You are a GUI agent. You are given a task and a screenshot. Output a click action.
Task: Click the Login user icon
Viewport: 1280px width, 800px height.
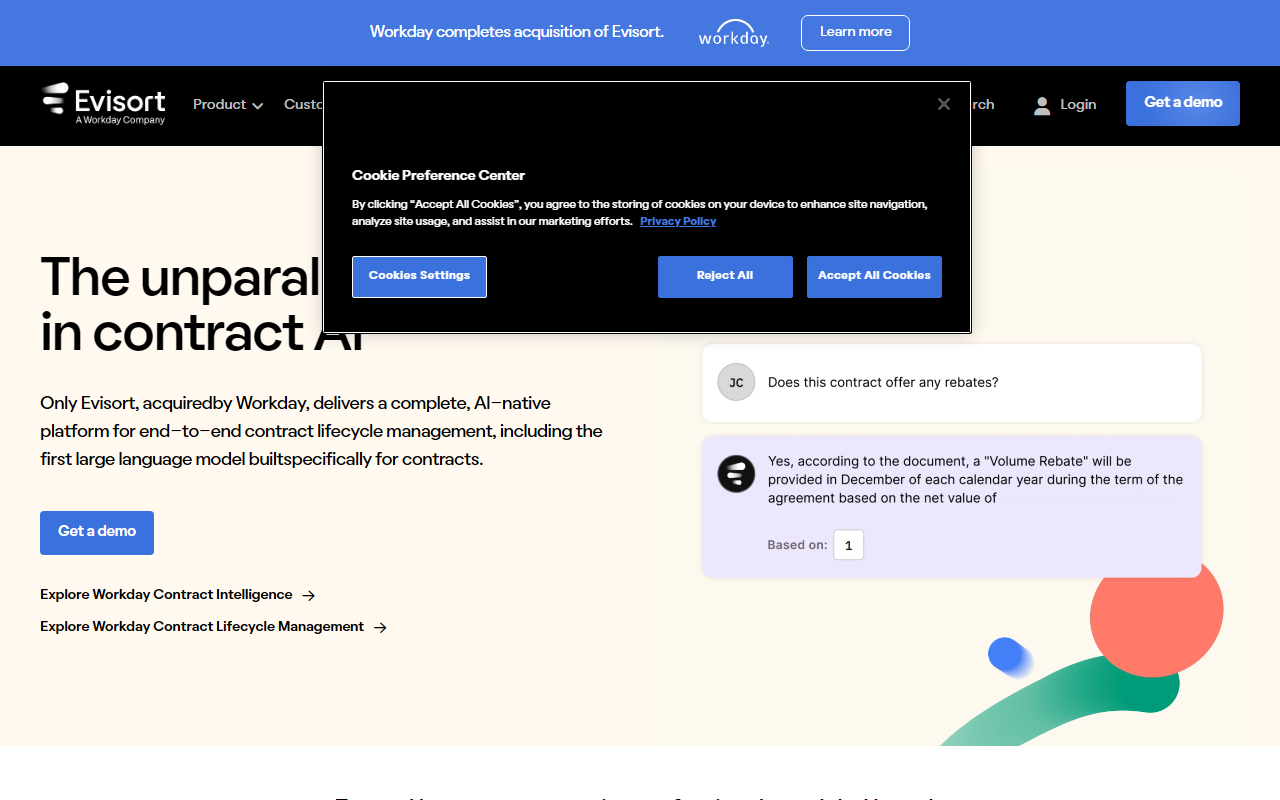point(1042,105)
